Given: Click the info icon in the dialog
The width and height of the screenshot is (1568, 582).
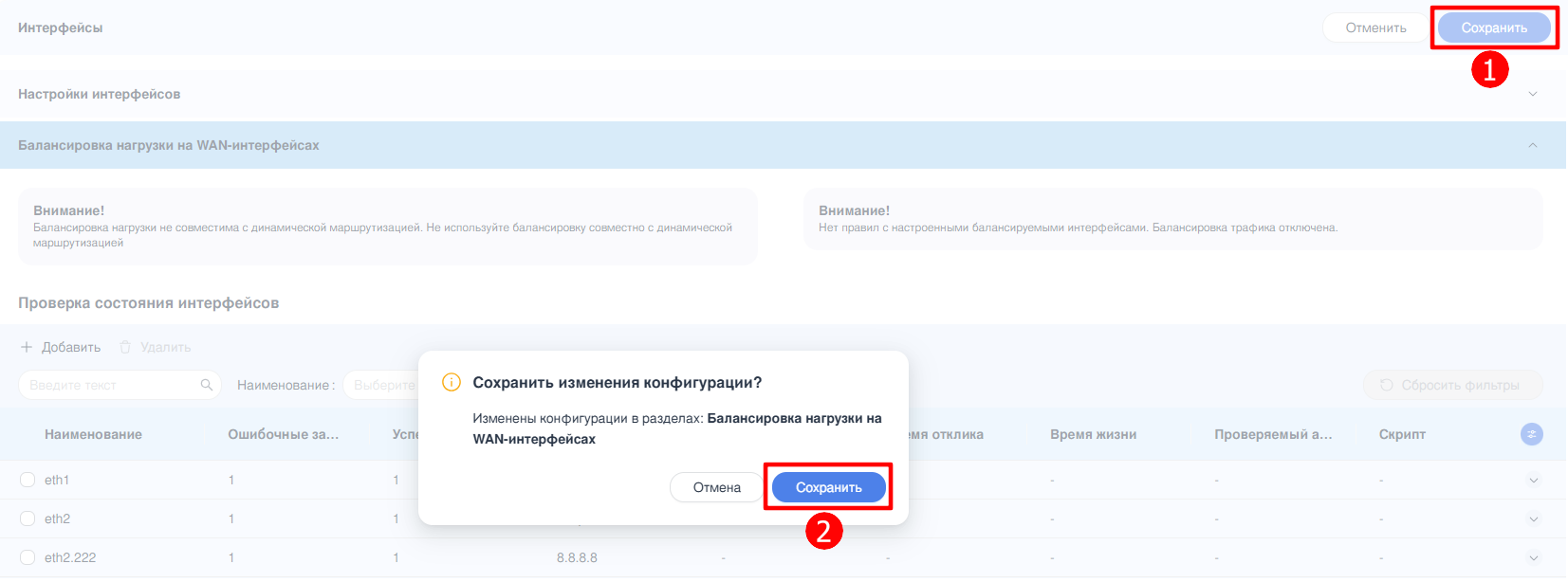Looking at the screenshot, I should (452, 383).
